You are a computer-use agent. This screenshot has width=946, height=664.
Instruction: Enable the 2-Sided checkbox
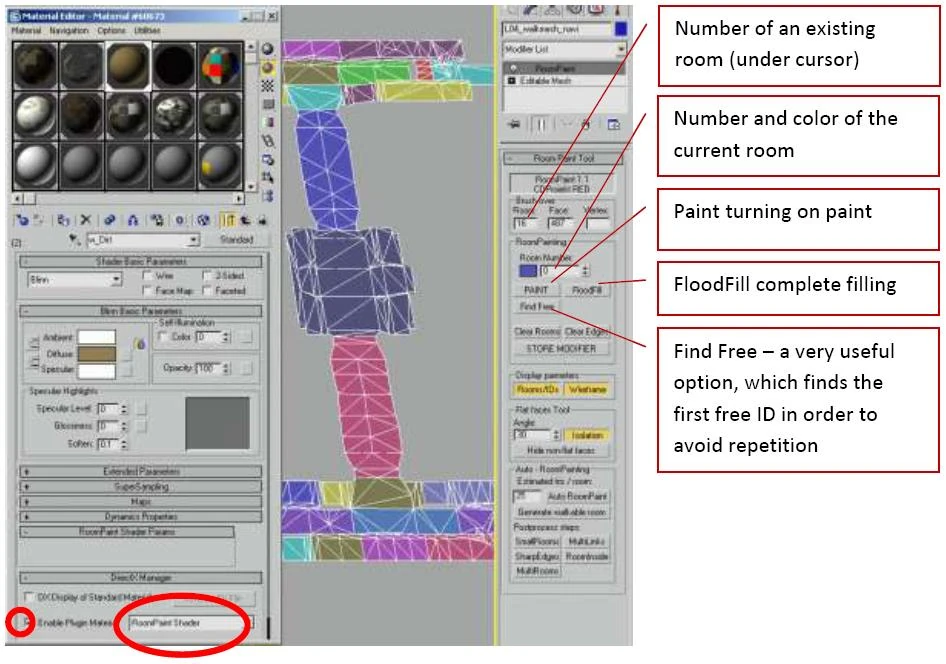(x=208, y=276)
